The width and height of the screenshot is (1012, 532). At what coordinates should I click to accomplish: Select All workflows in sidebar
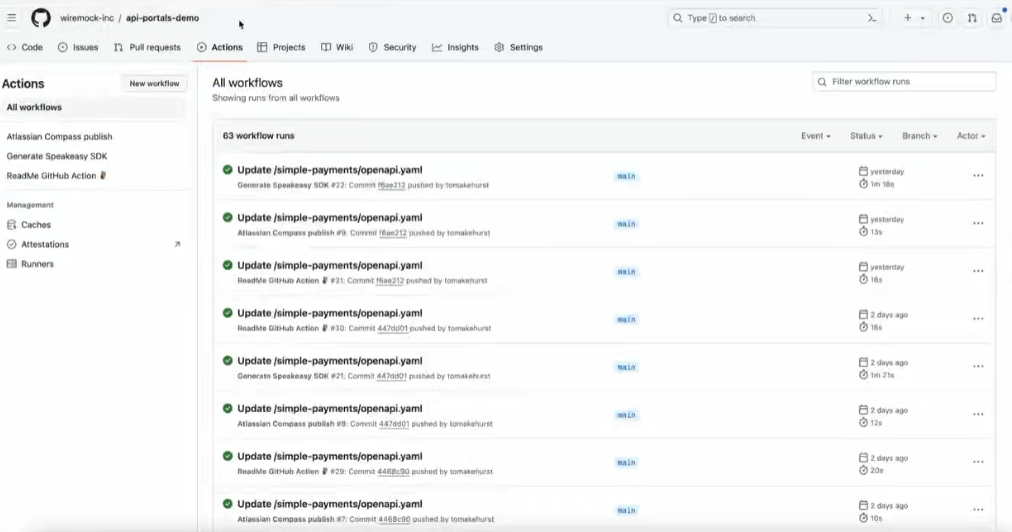(94, 107)
